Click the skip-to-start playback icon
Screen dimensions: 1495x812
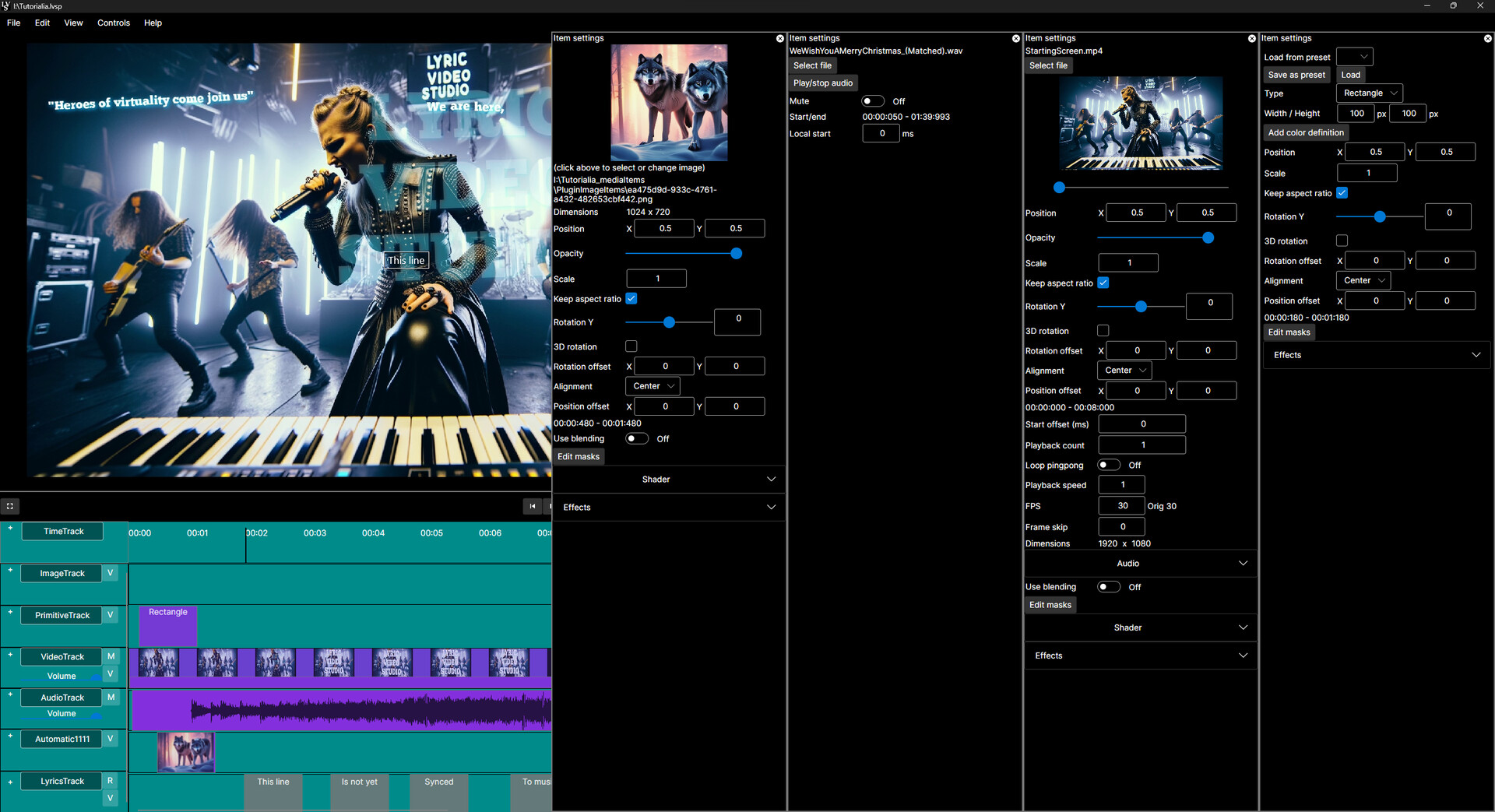coord(533,506)
